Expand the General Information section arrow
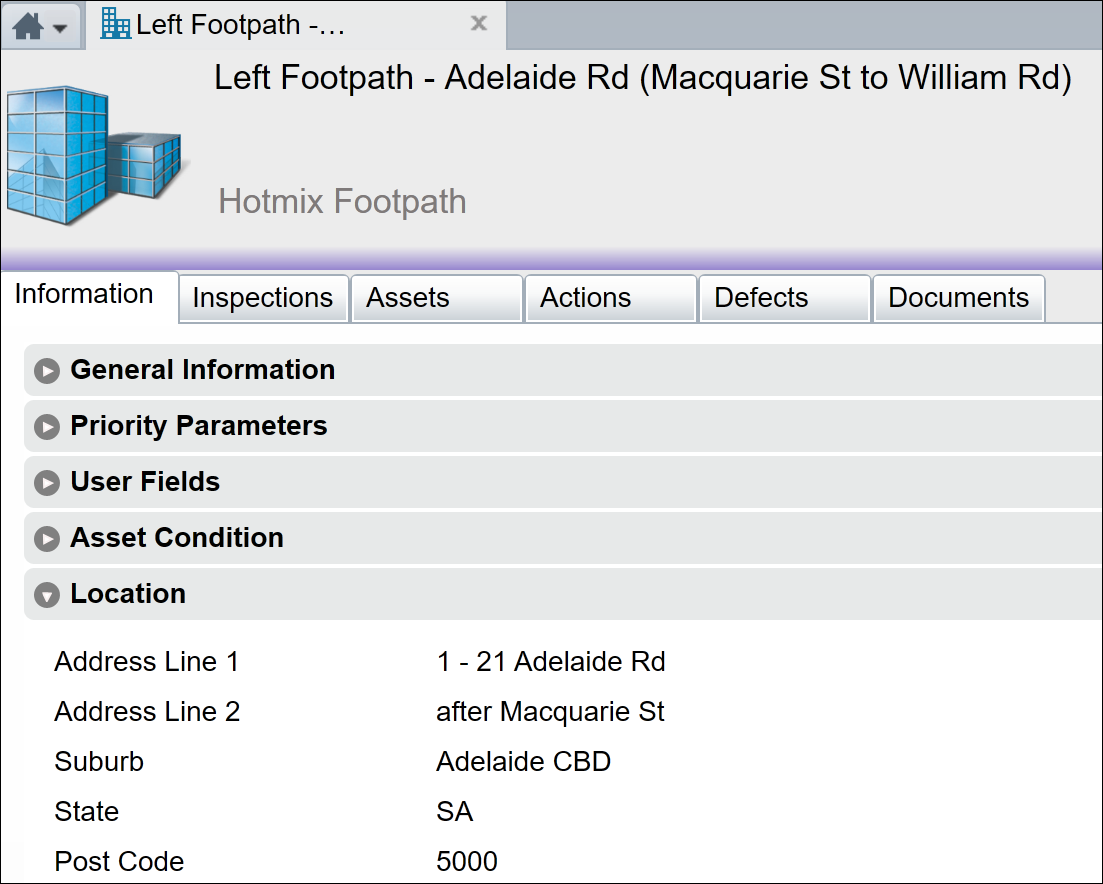This screenshot has height=884, width=1103. (x=46, y=371)
